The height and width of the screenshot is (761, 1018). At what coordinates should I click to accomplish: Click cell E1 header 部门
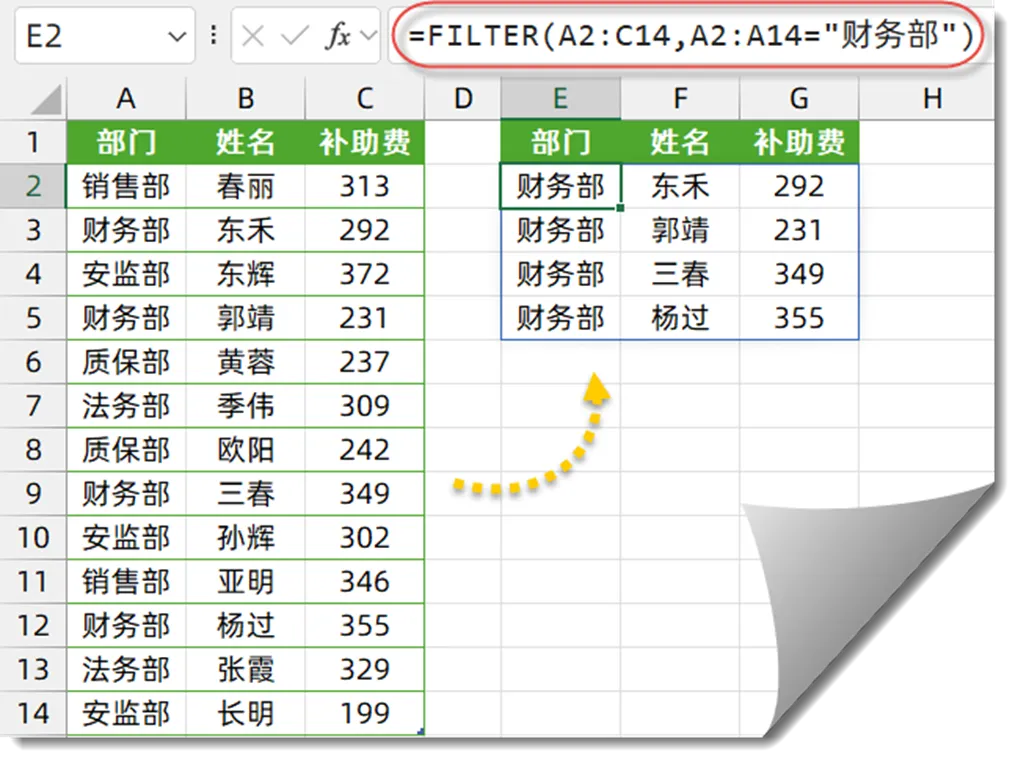click(x=560, y=142)
